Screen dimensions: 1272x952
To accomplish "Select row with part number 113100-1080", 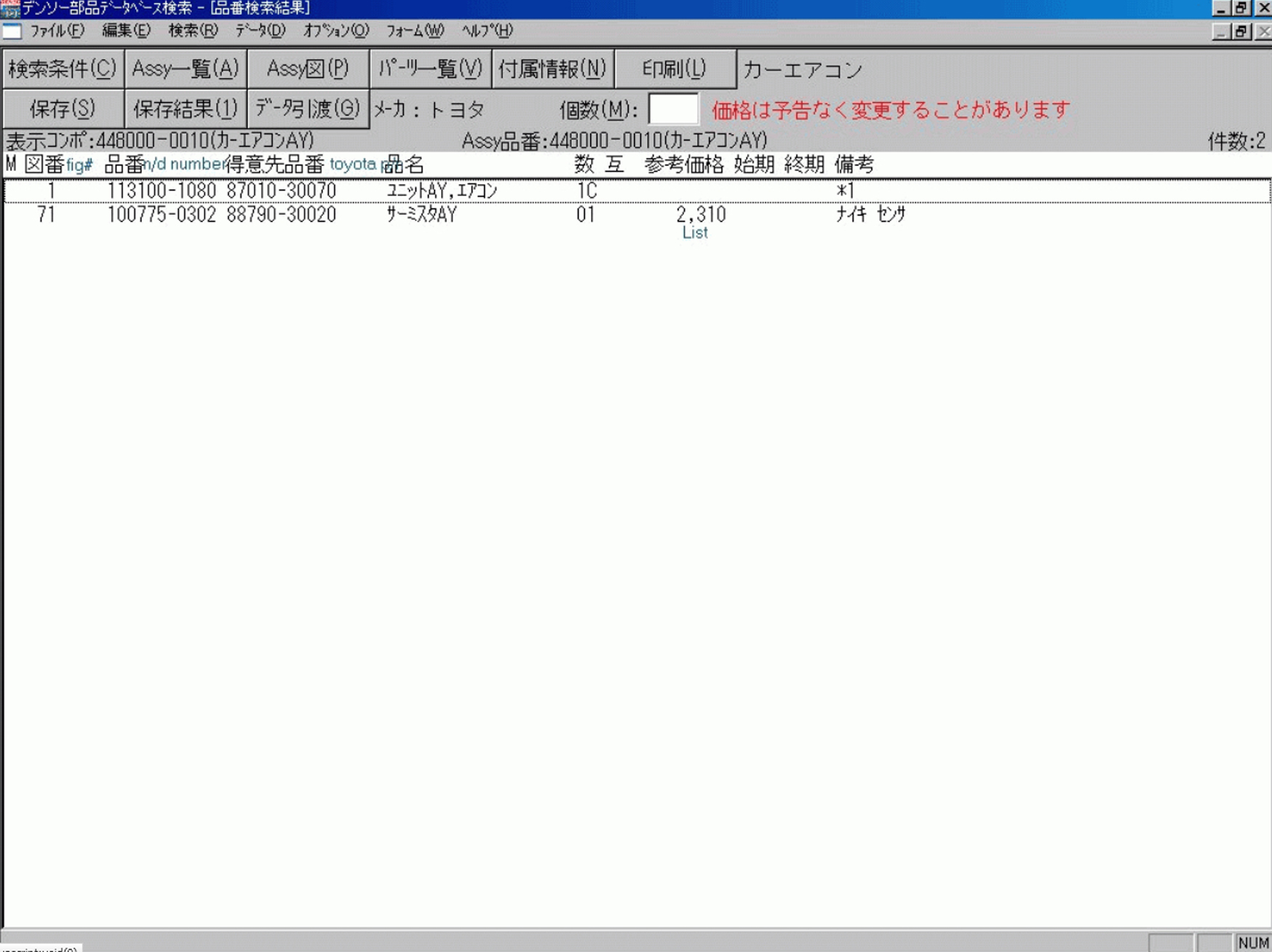I will pyautogui.click(x=162, y=191).
